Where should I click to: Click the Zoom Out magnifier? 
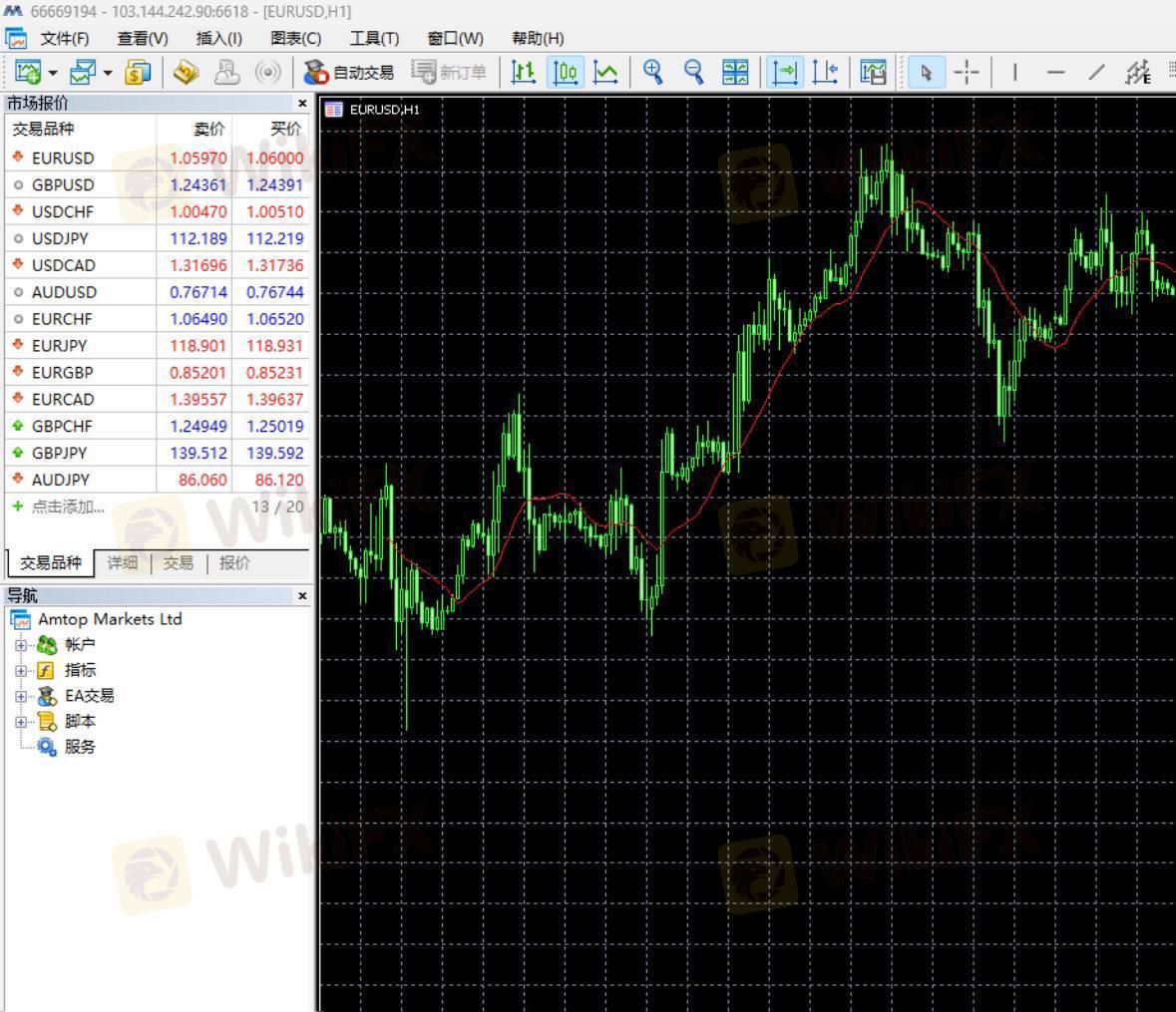pyautogui.click(x=693, y=73)
